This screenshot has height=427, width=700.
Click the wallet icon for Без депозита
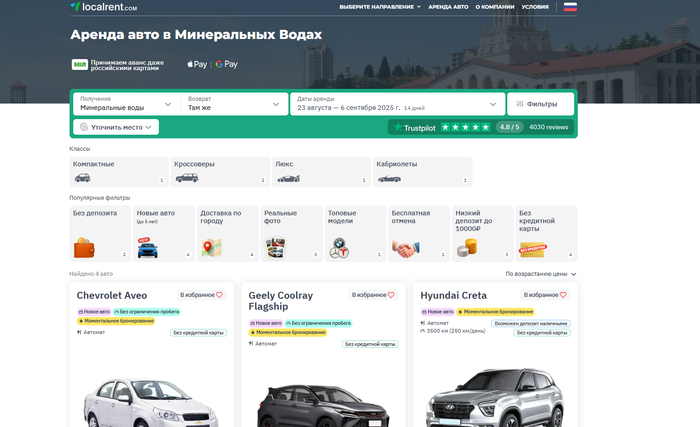point(84,248)
